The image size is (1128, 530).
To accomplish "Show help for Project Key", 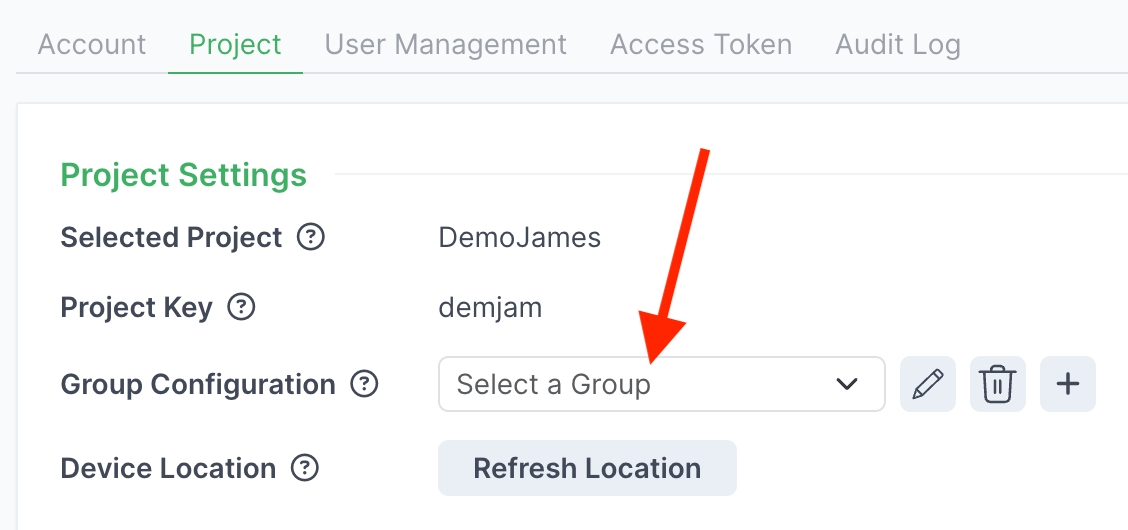I will click(241, 307).
